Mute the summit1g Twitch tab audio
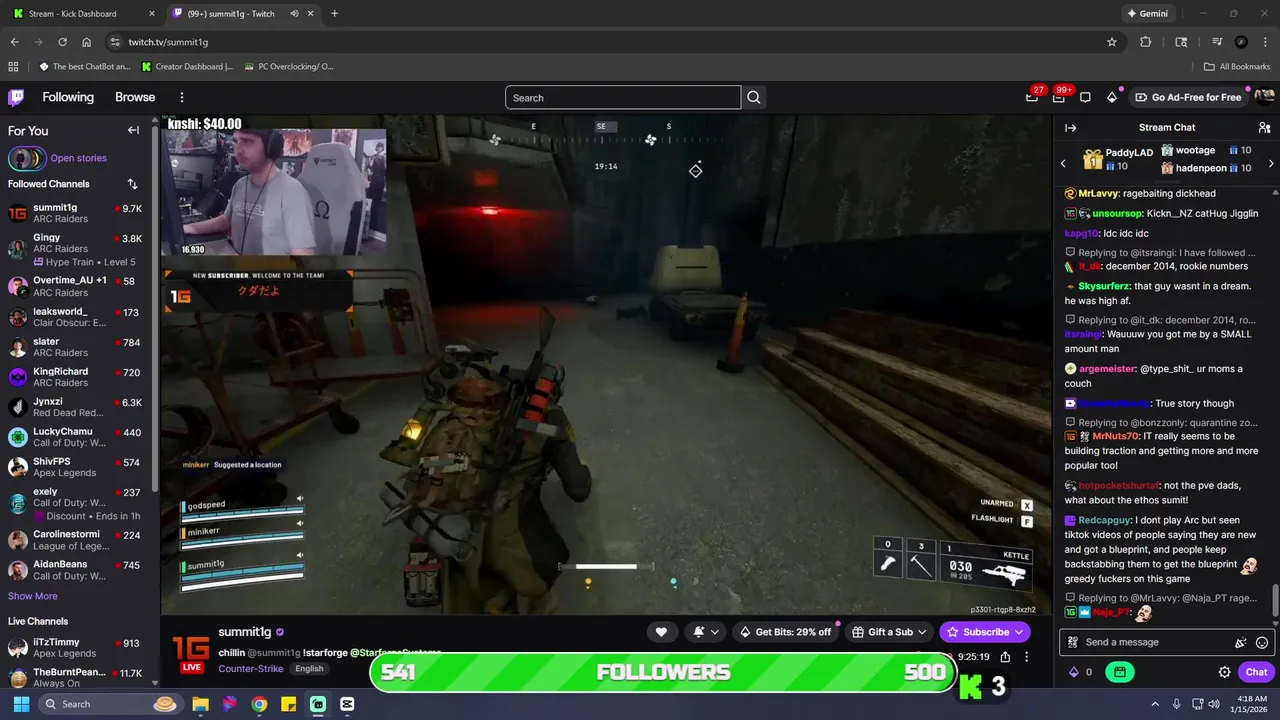The width and height of the screenshot is (1280, 720). coord(294,14)
